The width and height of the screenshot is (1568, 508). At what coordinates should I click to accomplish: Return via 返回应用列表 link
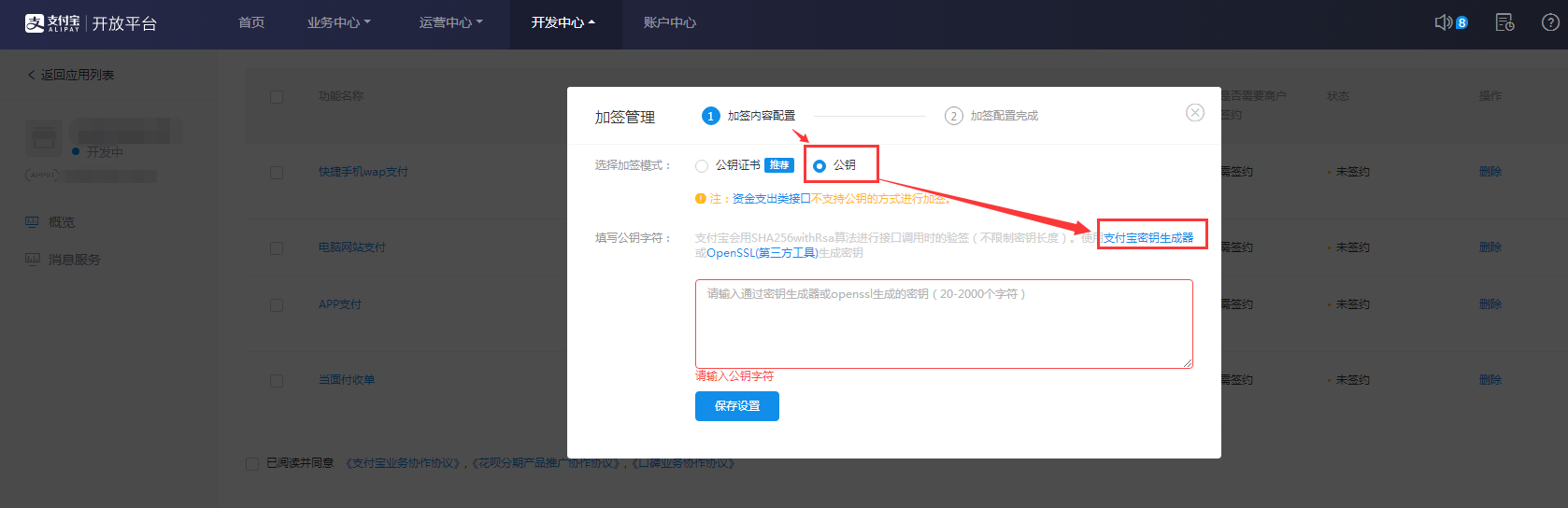pos(78,75)
